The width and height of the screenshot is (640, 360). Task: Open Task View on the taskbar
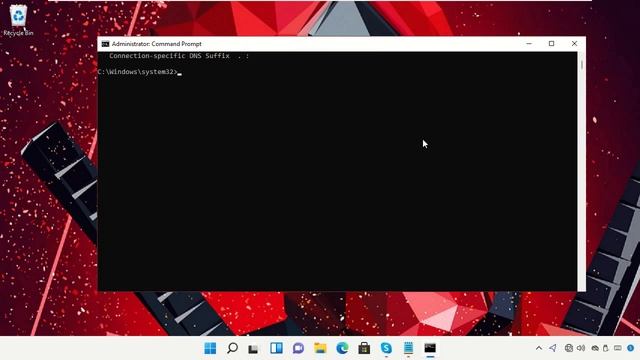click(253, 349)
